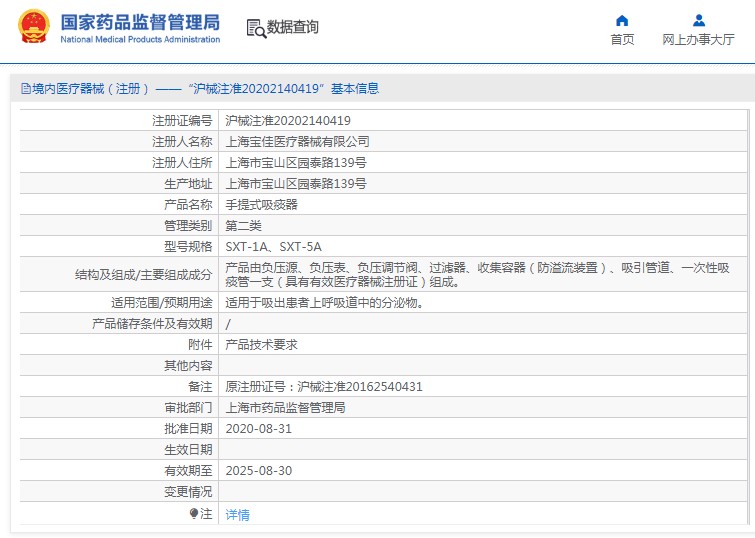
Task: Click 适用于吸出患者上呼吸道中的分泌物 text
Action: pos(325,303)
